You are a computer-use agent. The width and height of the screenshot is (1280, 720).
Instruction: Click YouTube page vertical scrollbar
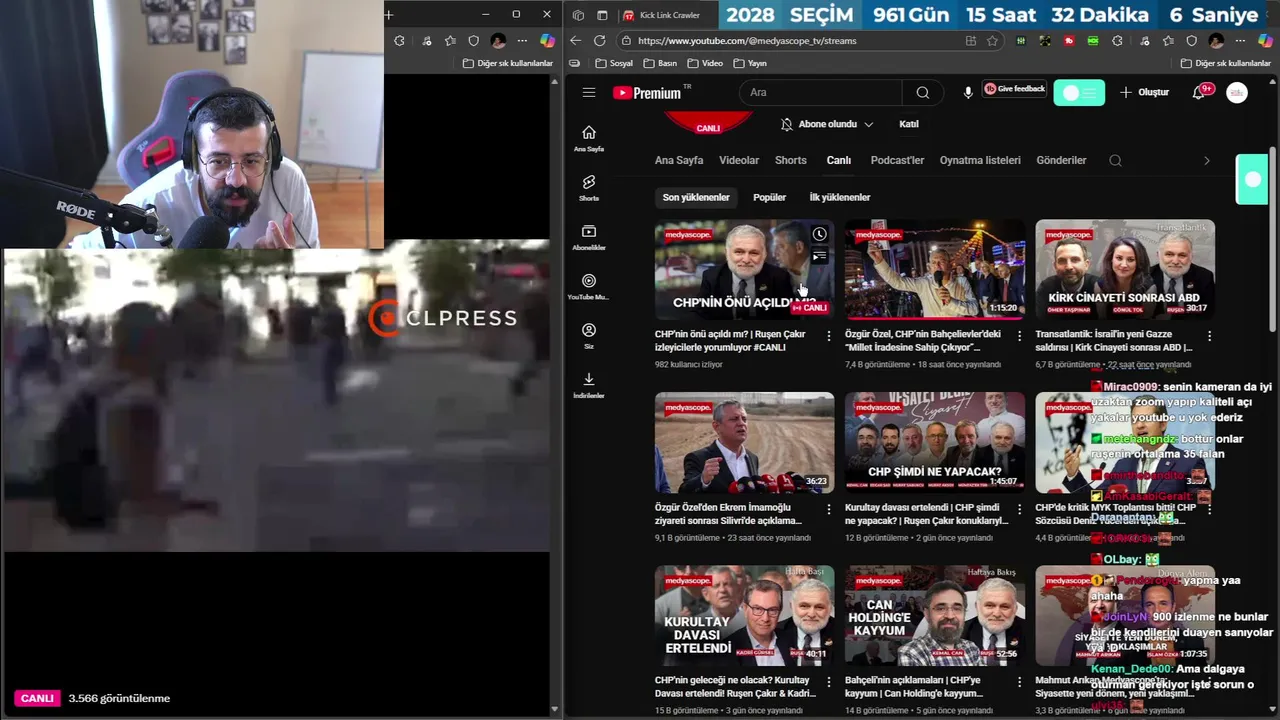(1272, 240)
